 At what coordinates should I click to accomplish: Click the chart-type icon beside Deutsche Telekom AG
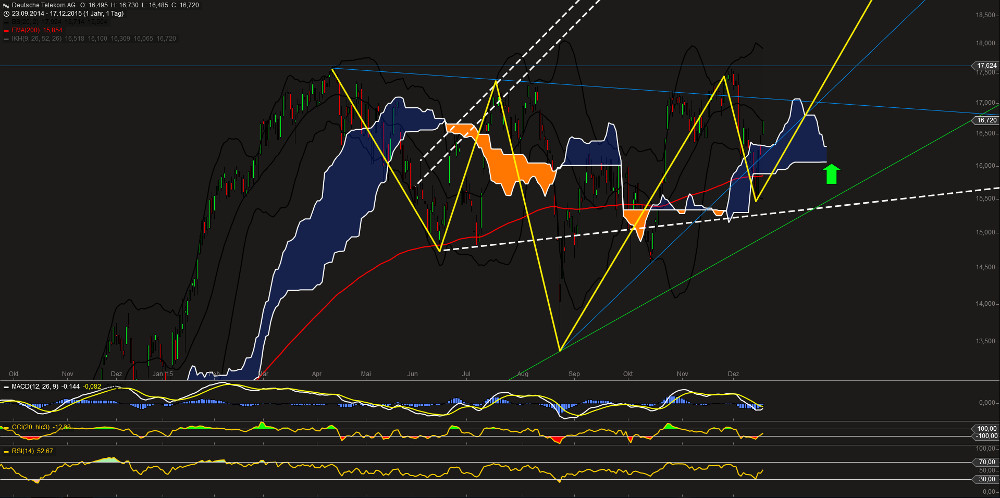(x=6, y=6)
